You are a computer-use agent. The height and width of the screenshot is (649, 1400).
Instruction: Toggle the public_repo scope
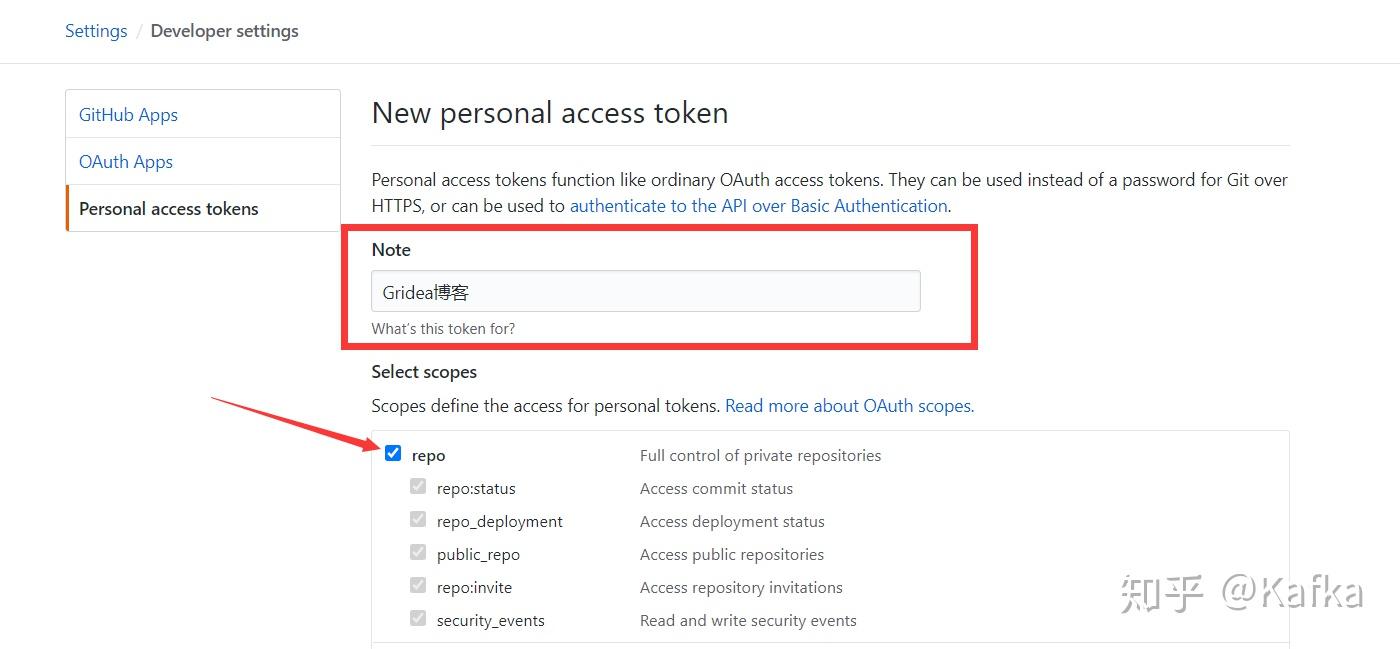[417, 552]
